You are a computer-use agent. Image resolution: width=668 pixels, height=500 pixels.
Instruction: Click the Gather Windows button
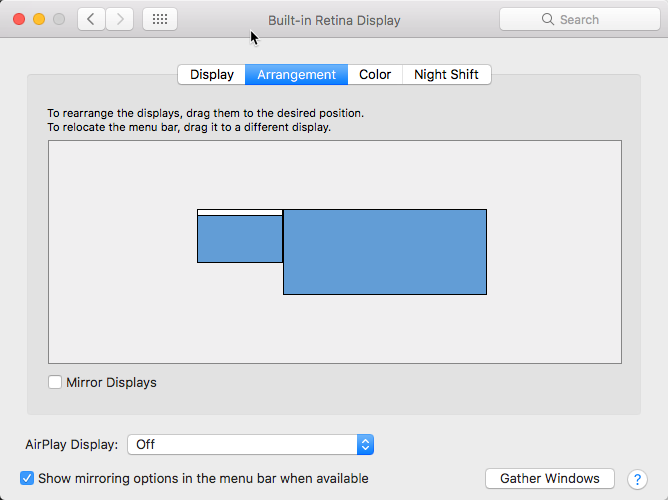click(550, 478)
